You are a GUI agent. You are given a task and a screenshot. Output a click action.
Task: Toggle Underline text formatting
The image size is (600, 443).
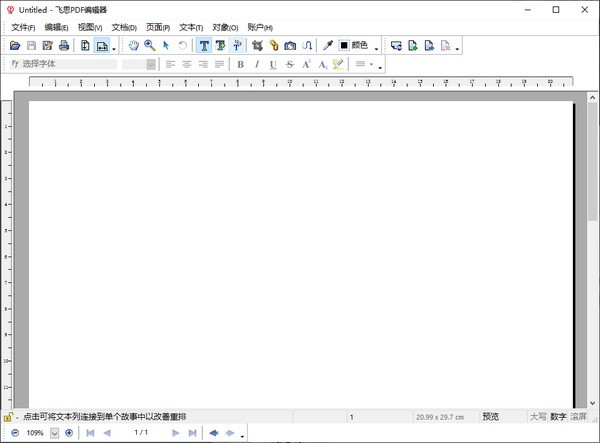click(x=273, y=65)
